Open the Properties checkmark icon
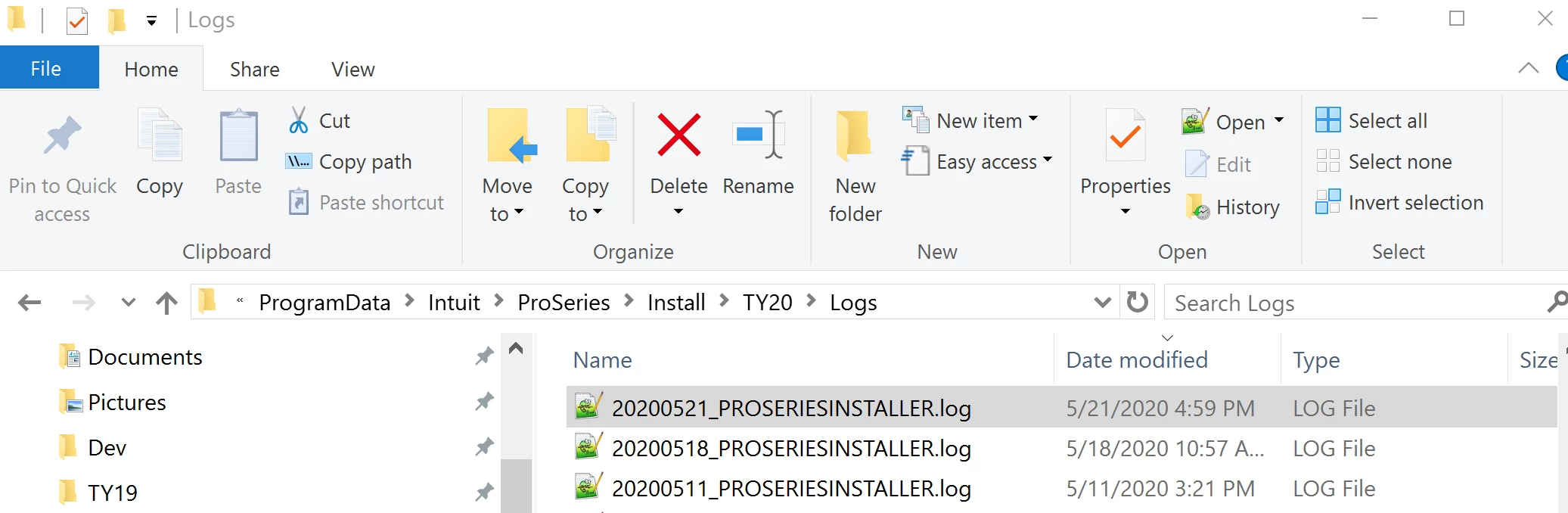Viewport: 1568px width, 513px height. pyautogui.click(x=1126, y=136)
